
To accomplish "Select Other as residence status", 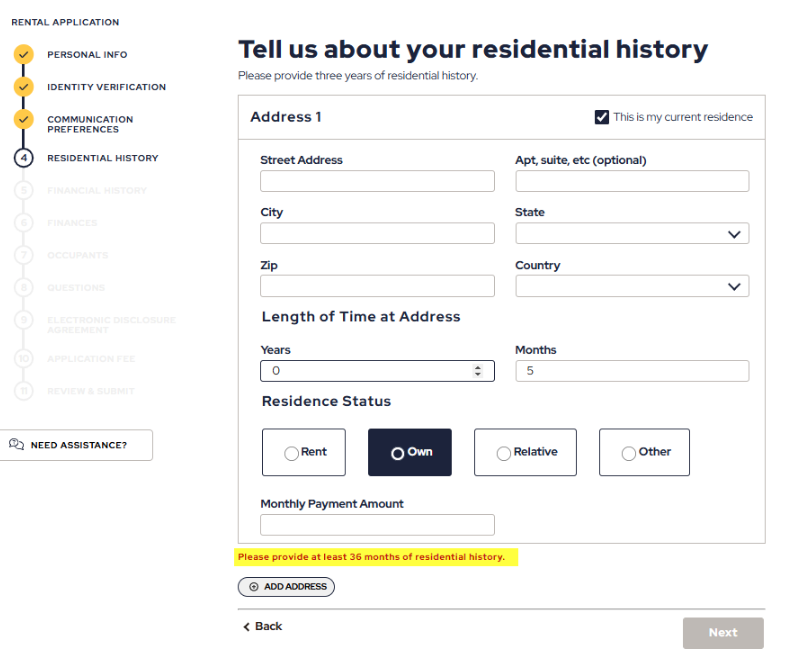I will pyautogui.click(x=644, y=452).
